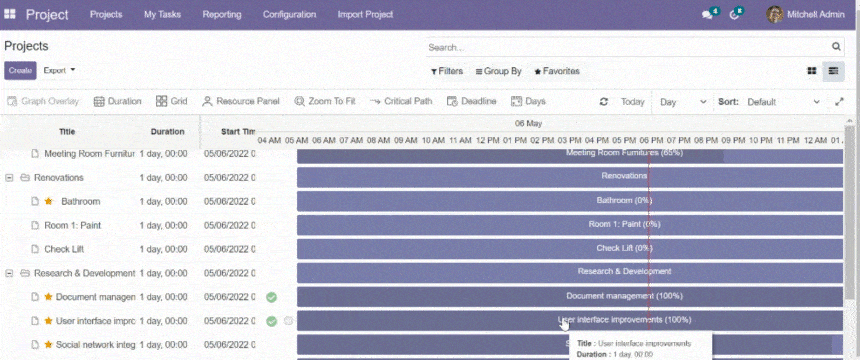This screenshot has width=860, height=360.
Task: Click the Title column header
Action: (x=67, y=132)
